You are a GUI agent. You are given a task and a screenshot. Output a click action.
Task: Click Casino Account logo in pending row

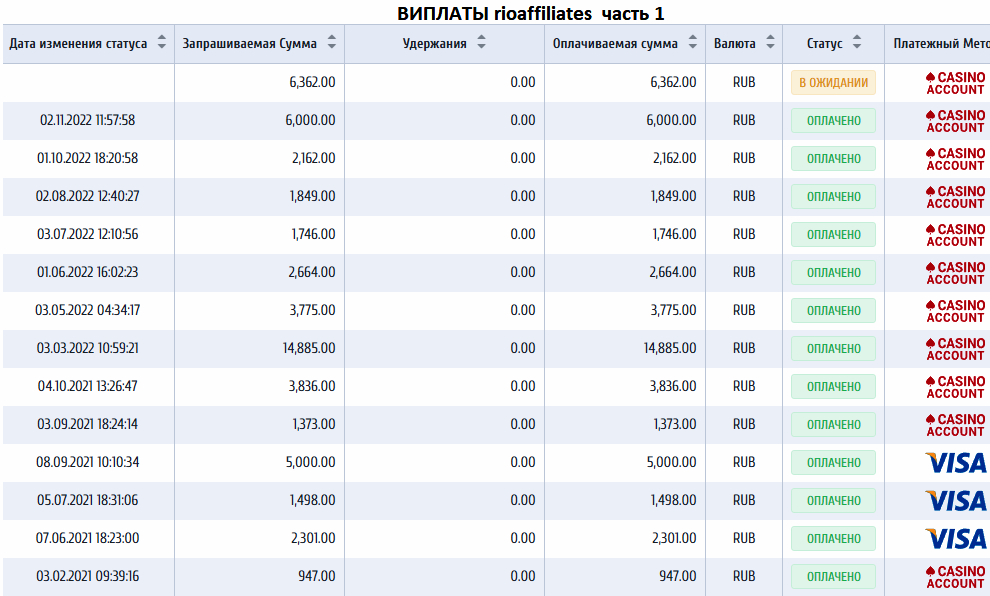point(955,83)
